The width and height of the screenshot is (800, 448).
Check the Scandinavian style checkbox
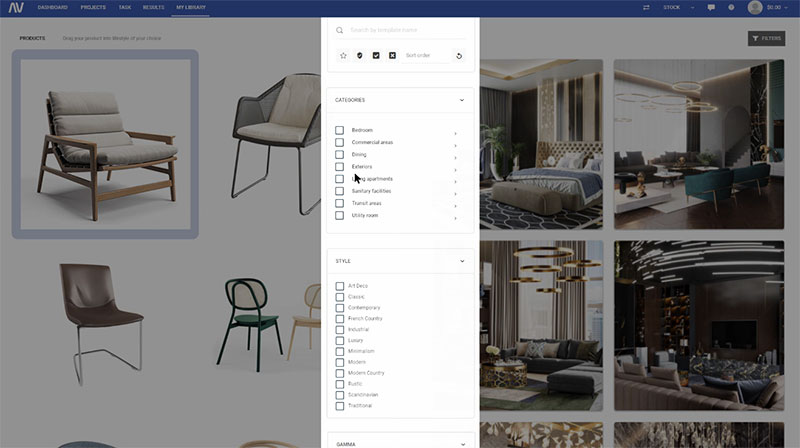(x=340, y=395)
